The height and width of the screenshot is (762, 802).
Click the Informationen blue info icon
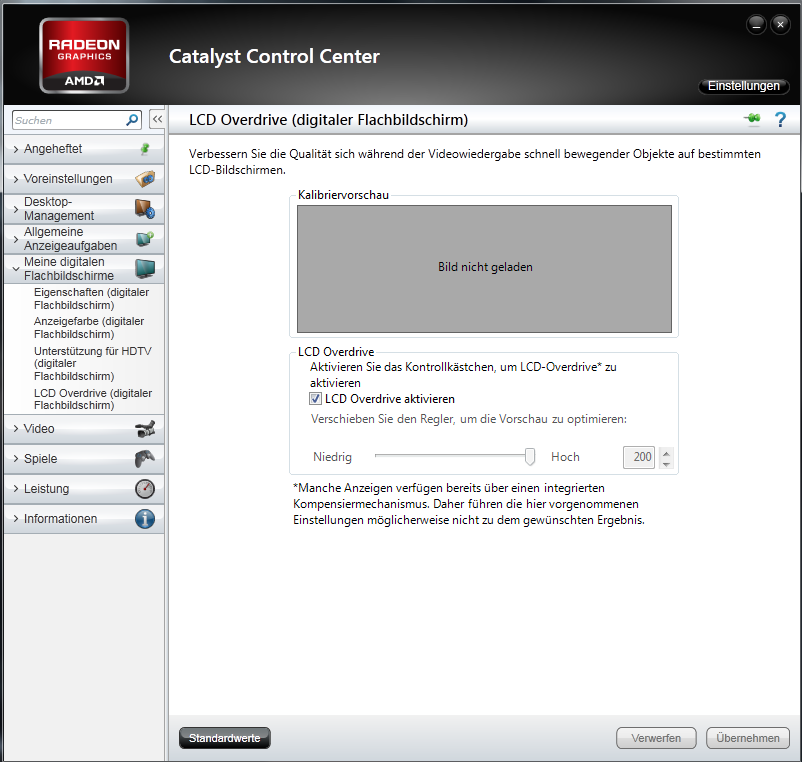tap(145, 519)
